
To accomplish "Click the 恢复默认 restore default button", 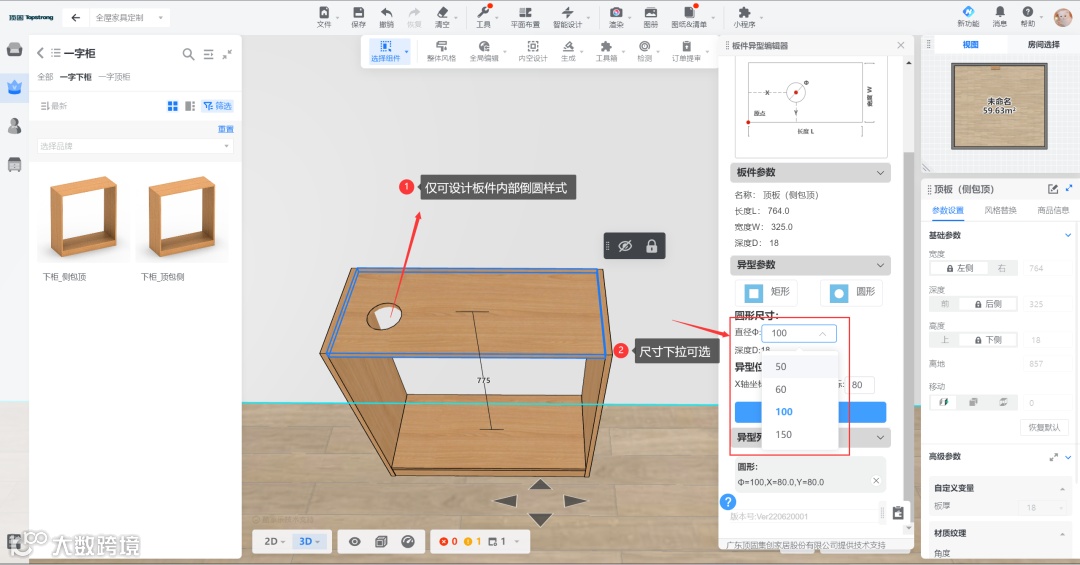I will click(x=1044, y=427).
